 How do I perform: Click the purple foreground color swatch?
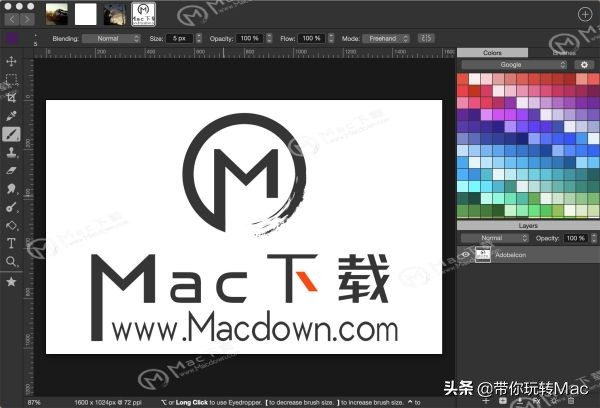coord(12,38)
